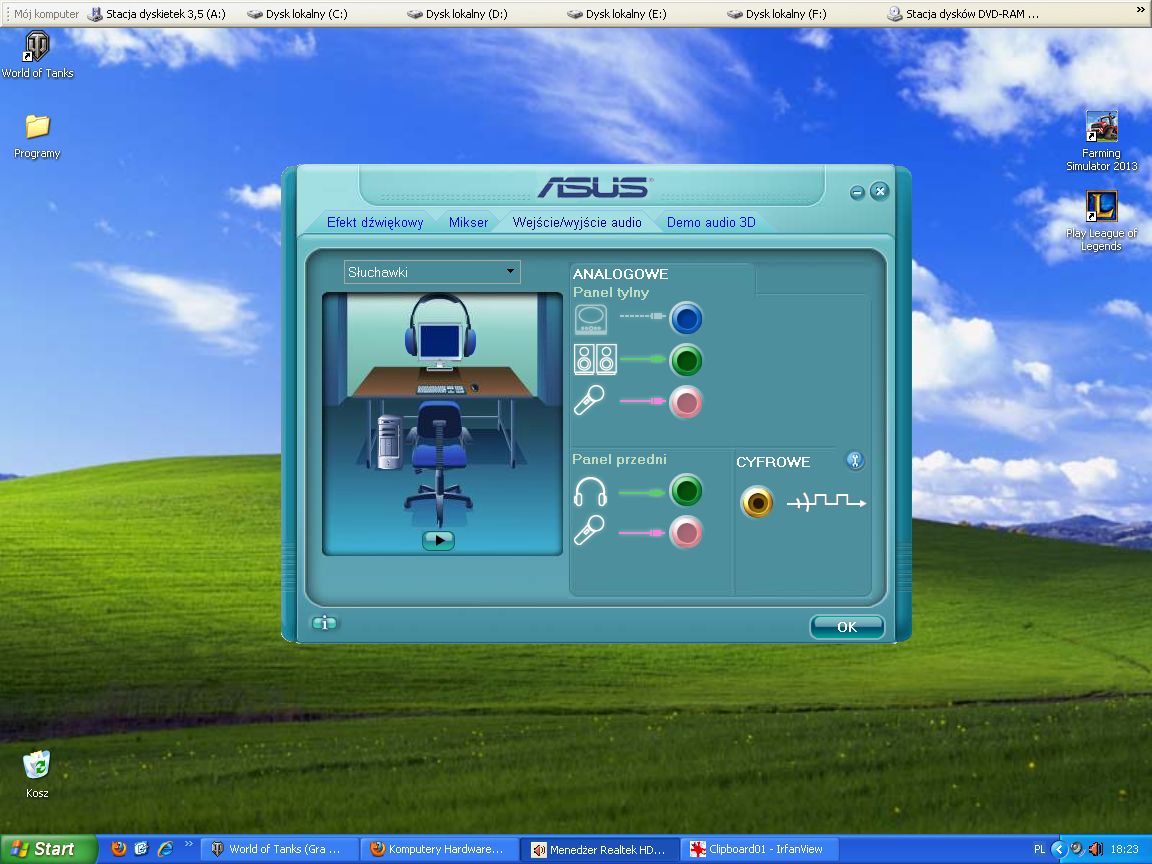Image resolution: width=1152 pixels, height=864 pixels.
Task: Launch Internet Explorer from quick launch
Action: [x=166, y=849]
